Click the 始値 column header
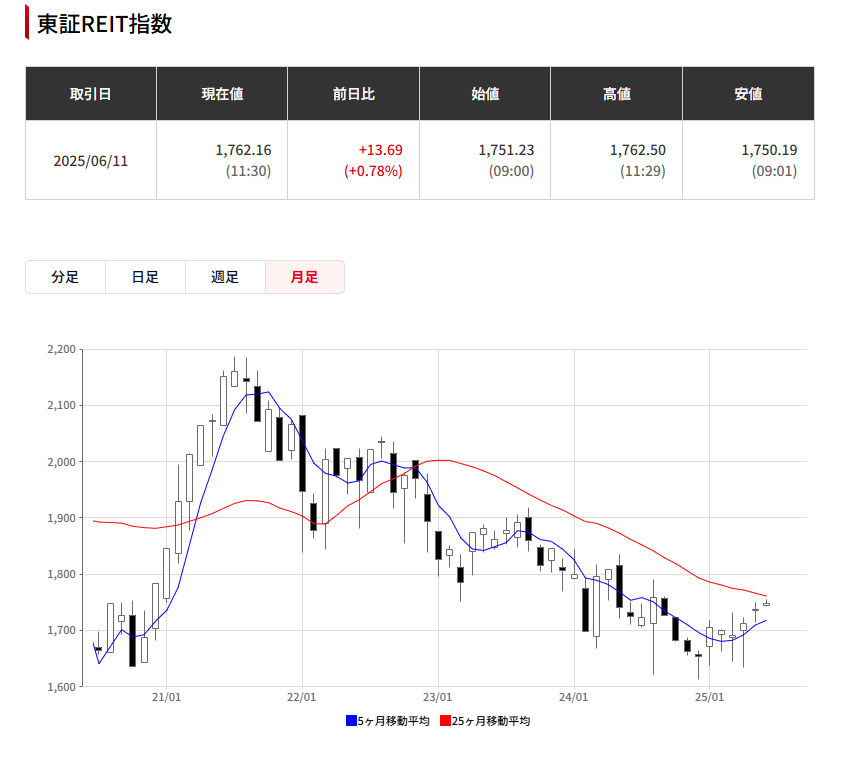Image resolution: width=852 pixels, height=770 pixels. (485, 94)
